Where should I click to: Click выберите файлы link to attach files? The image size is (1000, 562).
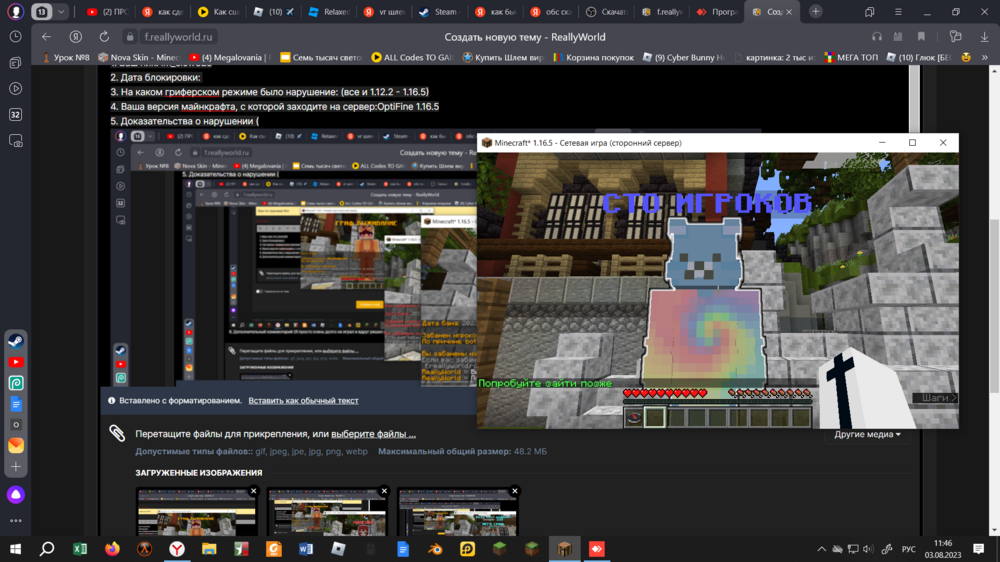[x=373, y=434]
